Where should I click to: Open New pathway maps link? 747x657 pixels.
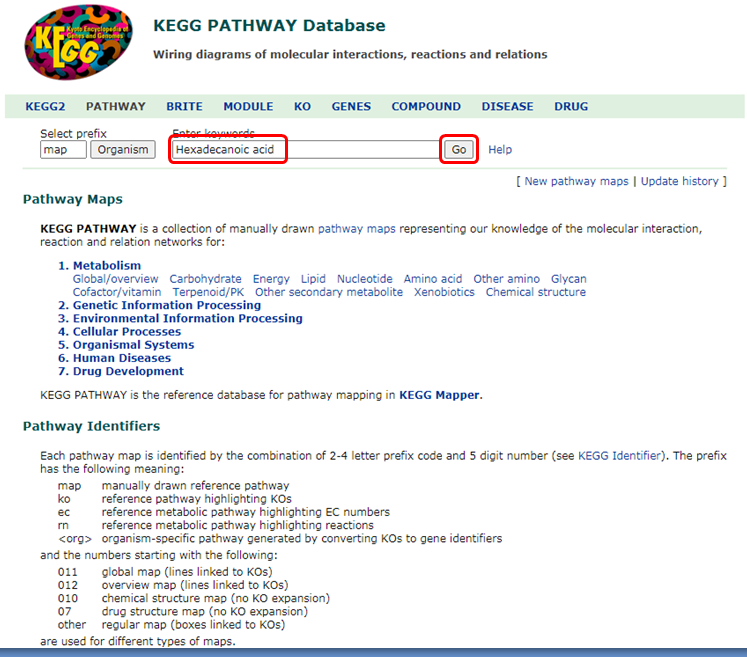(x=576, y=181)
